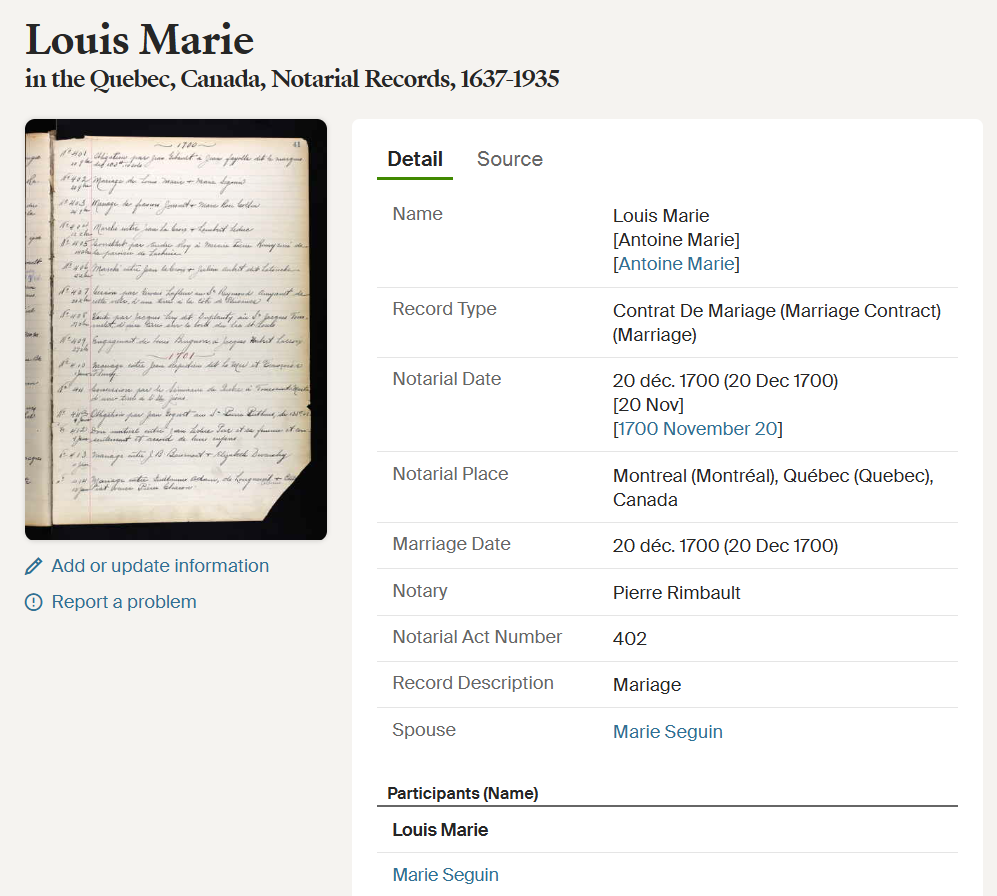Click the page title "Louis Marie"
Image resolution: width=997 pixels, height=896 pixels.
(137, 40)
